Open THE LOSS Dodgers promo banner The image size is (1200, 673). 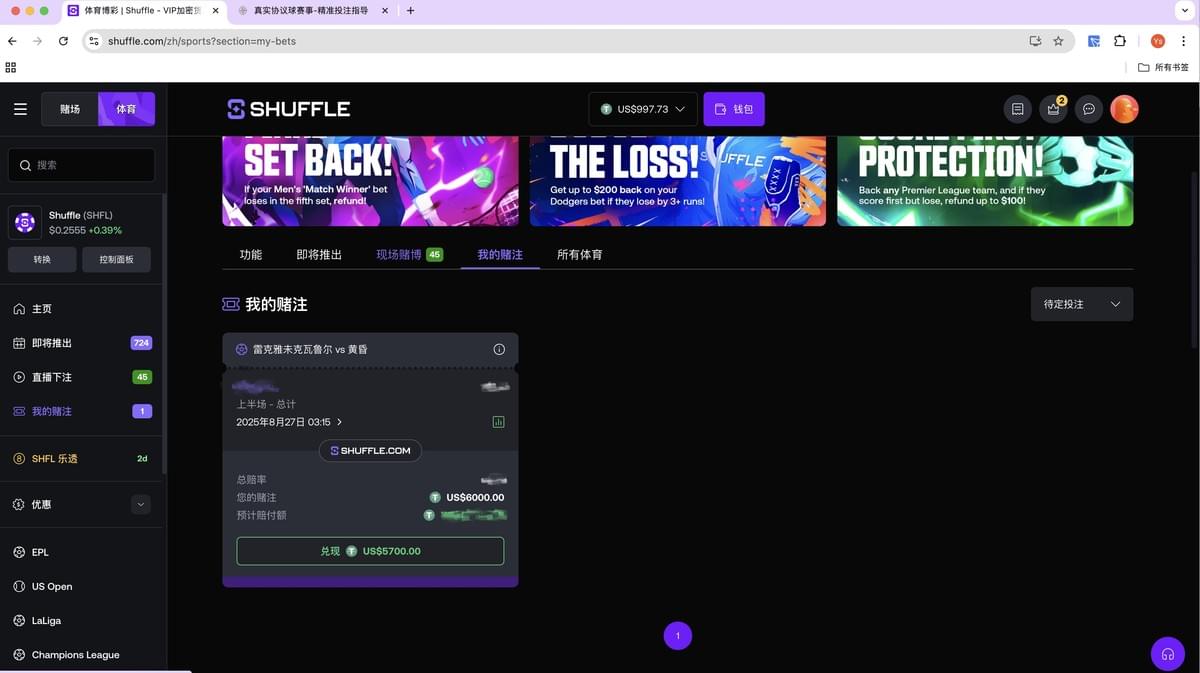(678, 181)
